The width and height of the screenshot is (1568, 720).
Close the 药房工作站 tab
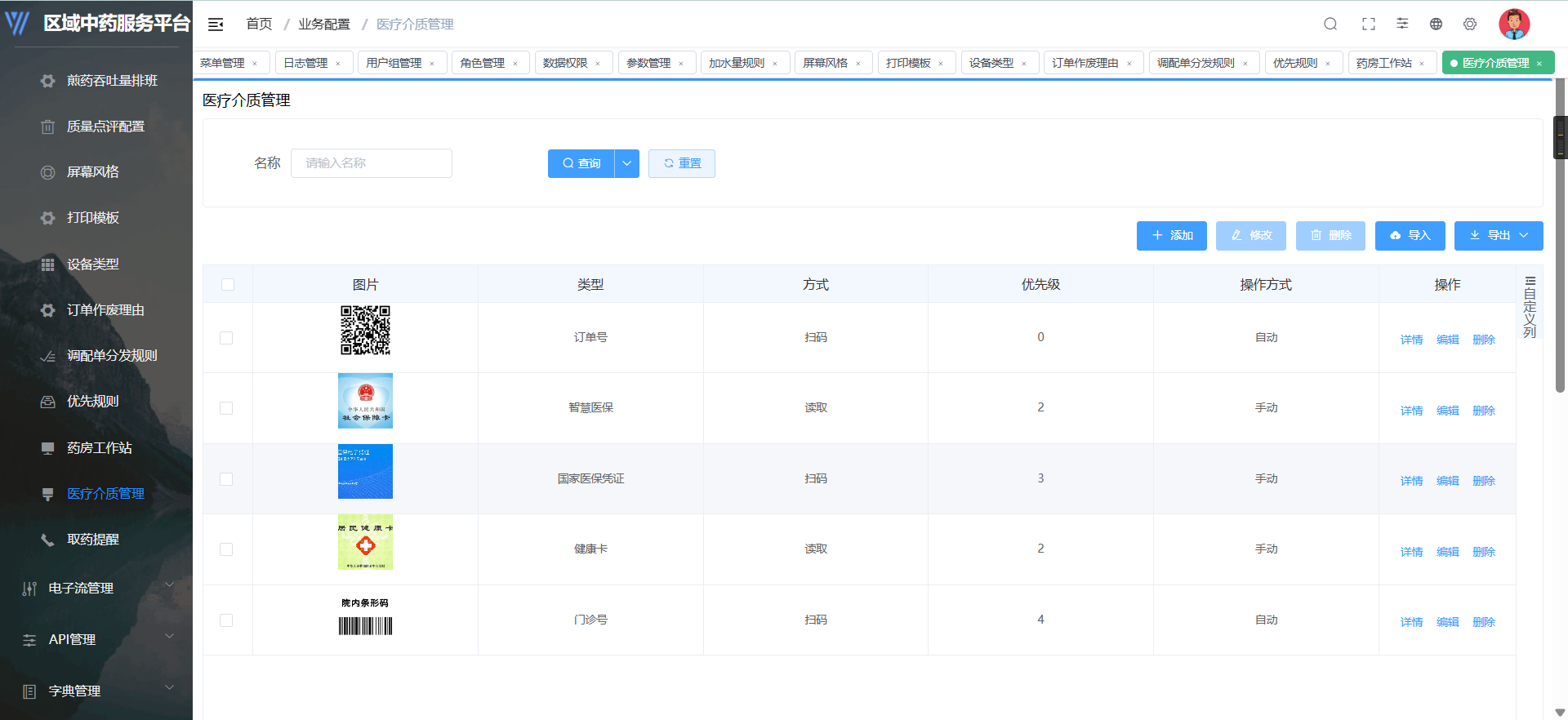1422,64
